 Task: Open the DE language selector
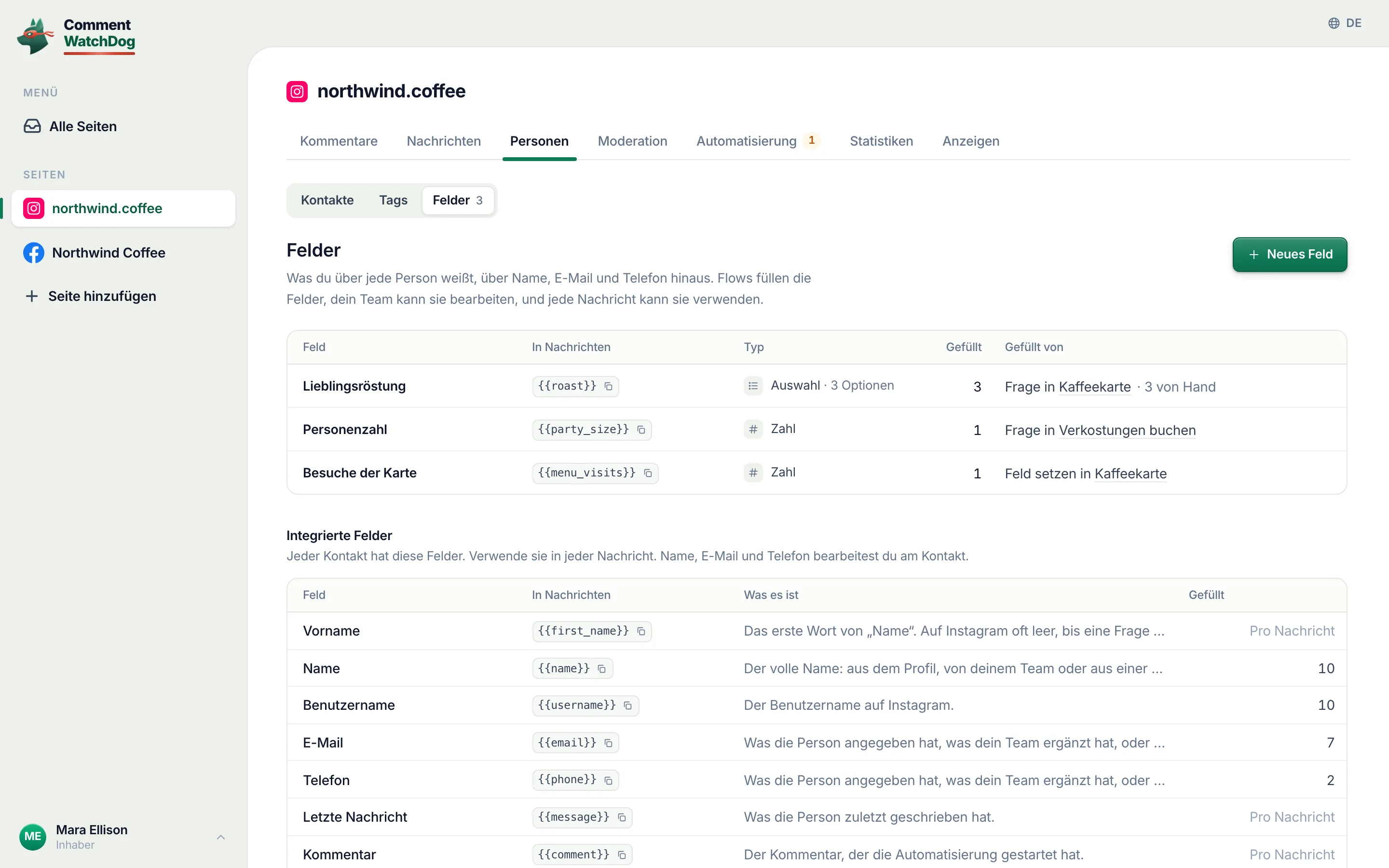point(1345,23)
